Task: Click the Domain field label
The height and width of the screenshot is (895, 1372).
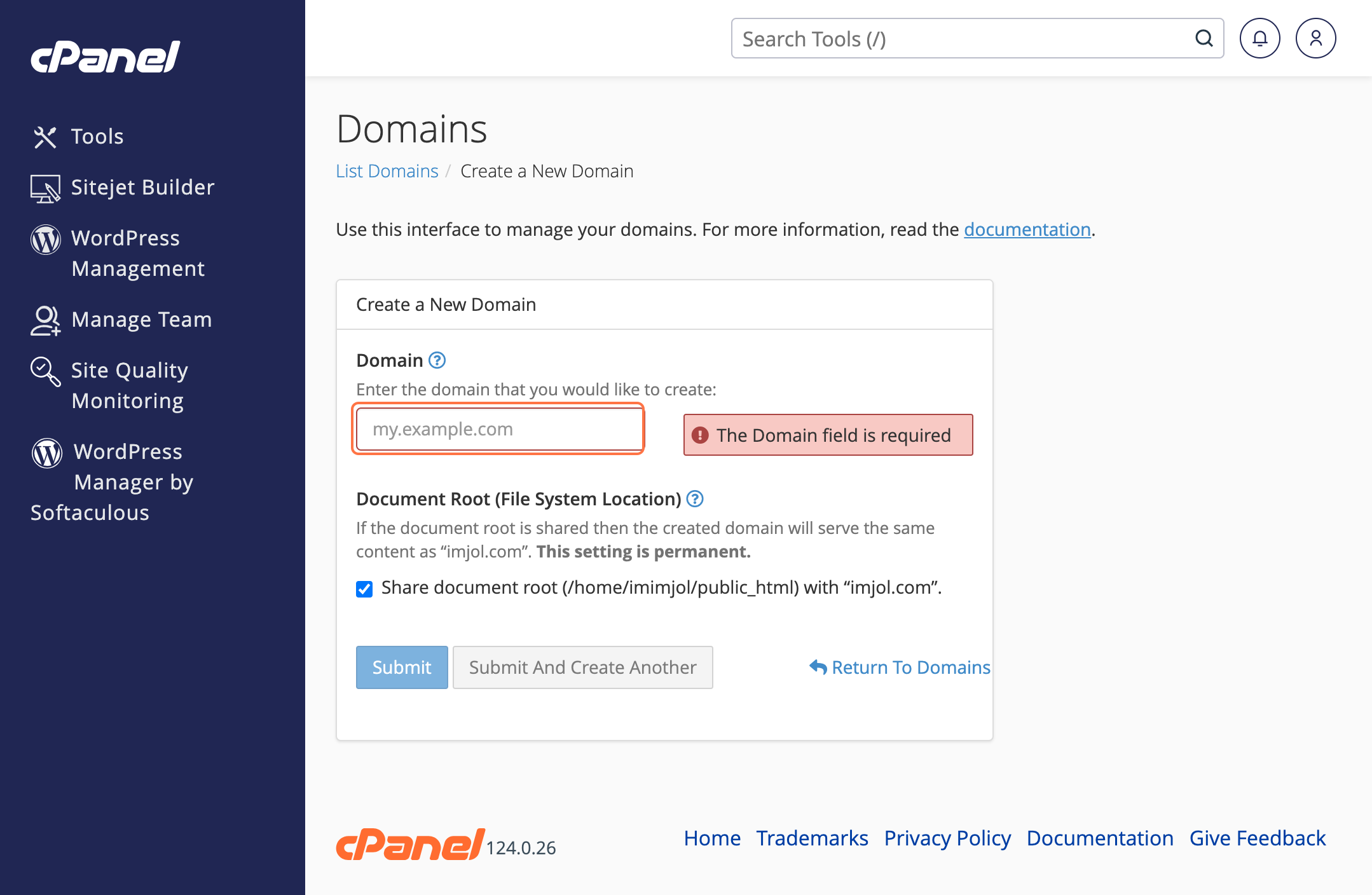Action: 390,360
